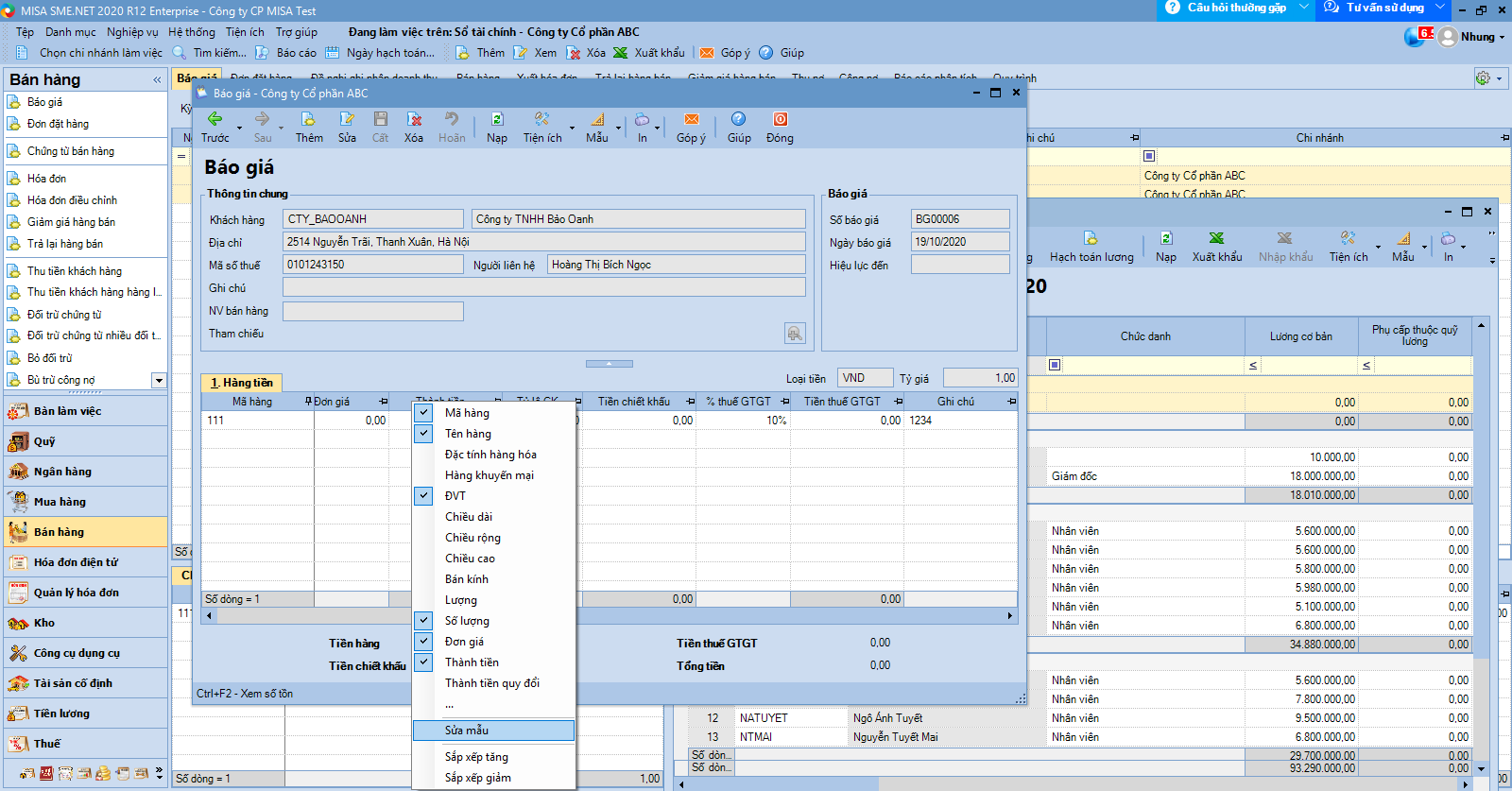Image resolution: width=1512 pixels, height=791 pixels.
Task: Open the Mua hàng module
Action: click(x=86, y=502)
